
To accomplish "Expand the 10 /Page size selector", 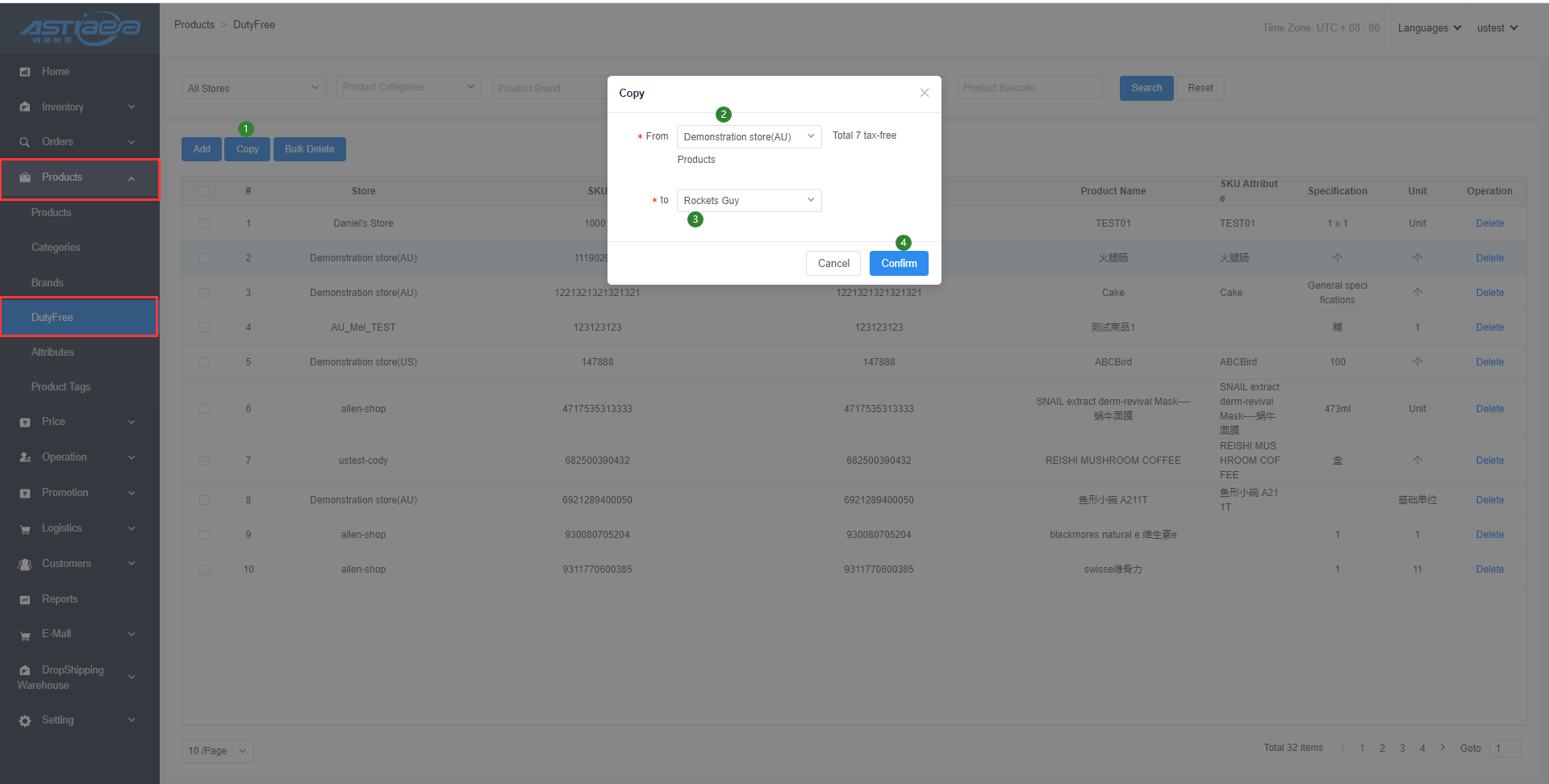I will (218, 751).
